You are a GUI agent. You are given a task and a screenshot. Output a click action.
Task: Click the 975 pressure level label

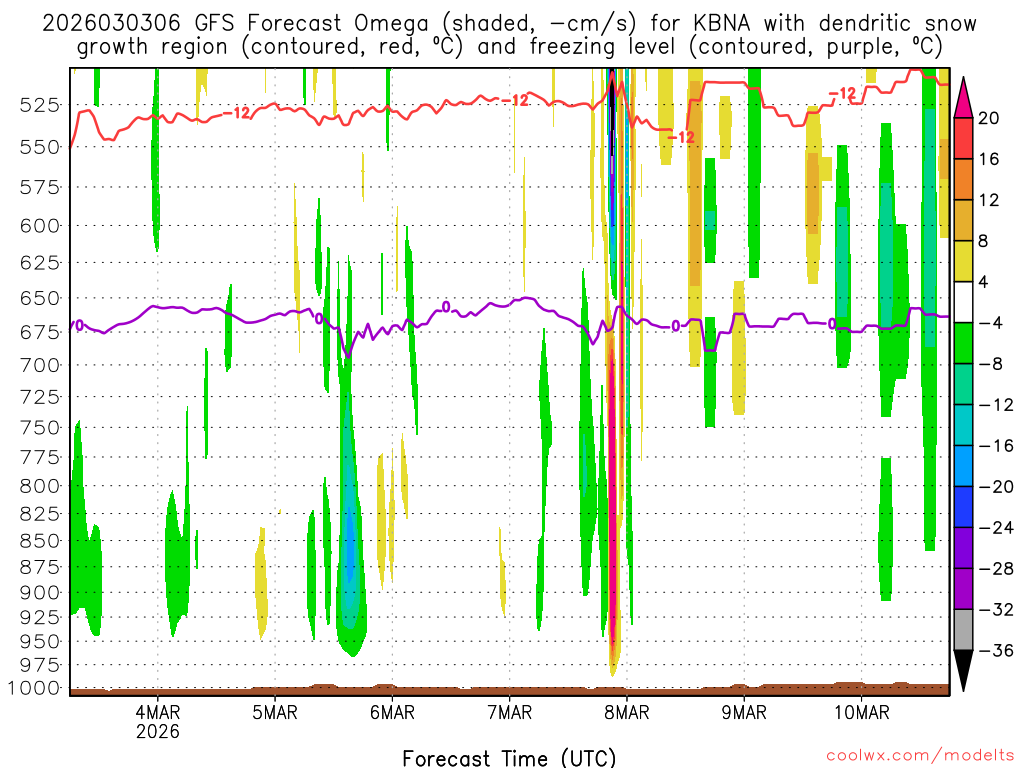click(39, 665)
